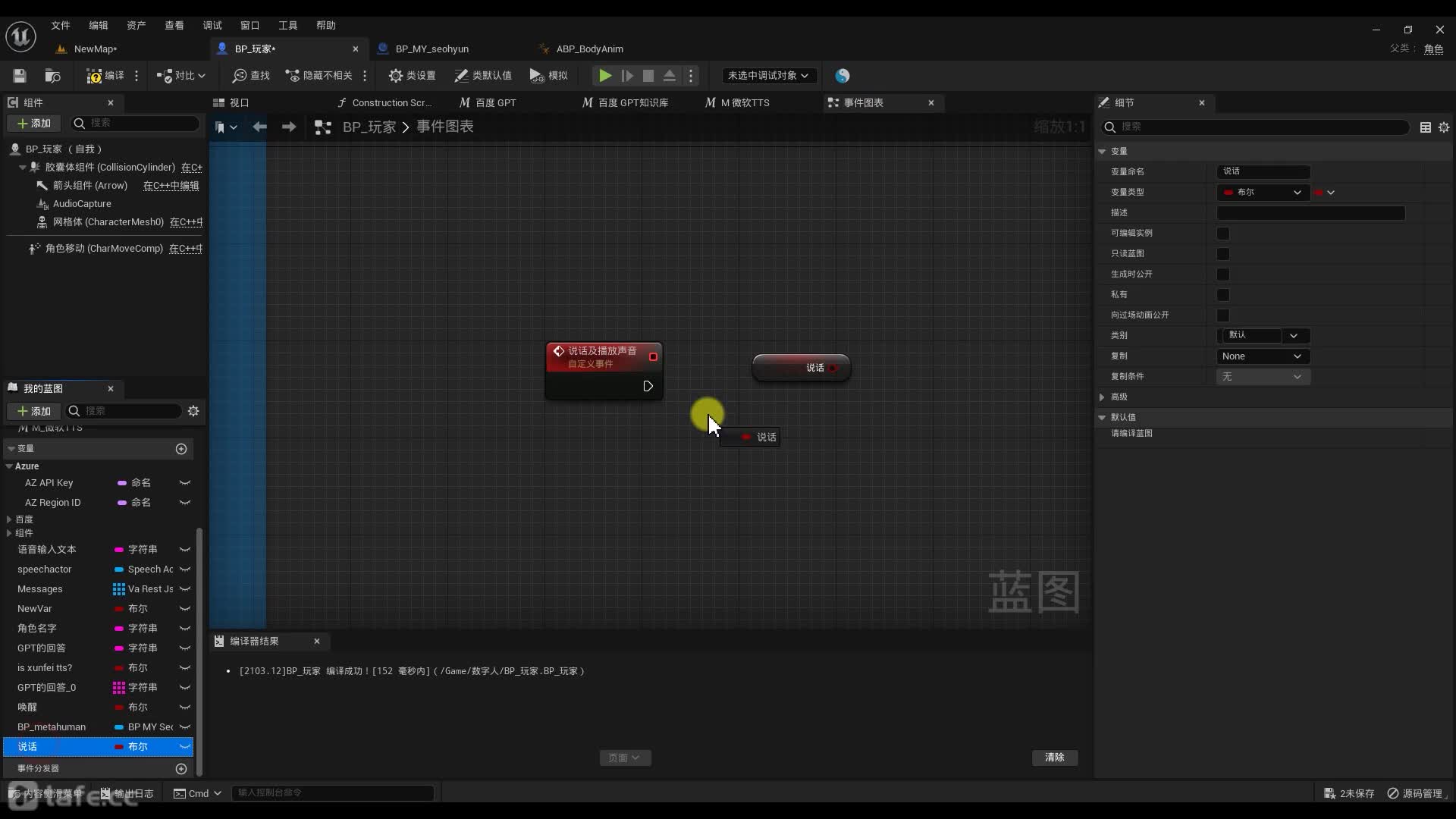The width and height of the screenshot is (1456, 819).
Task: Open the container type dropdown next to 布尔
Action: 1325,193
